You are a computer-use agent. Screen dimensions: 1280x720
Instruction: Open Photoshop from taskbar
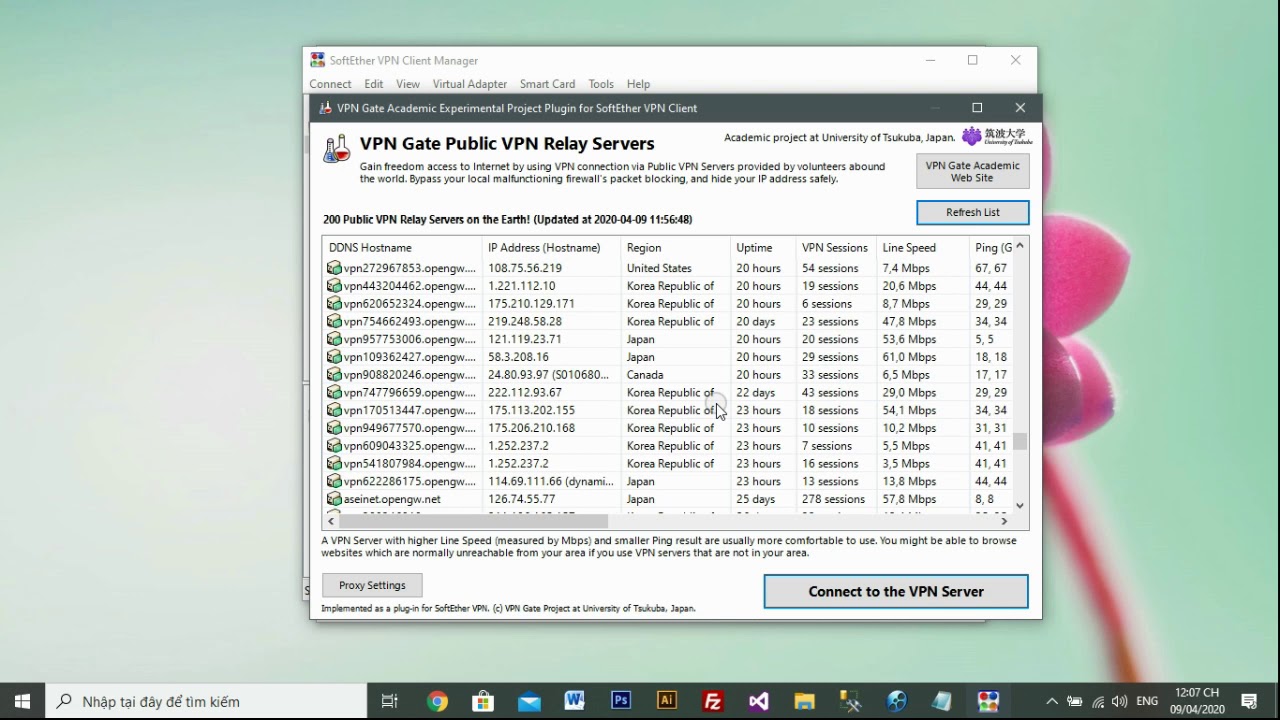click(x=621, y=701)
